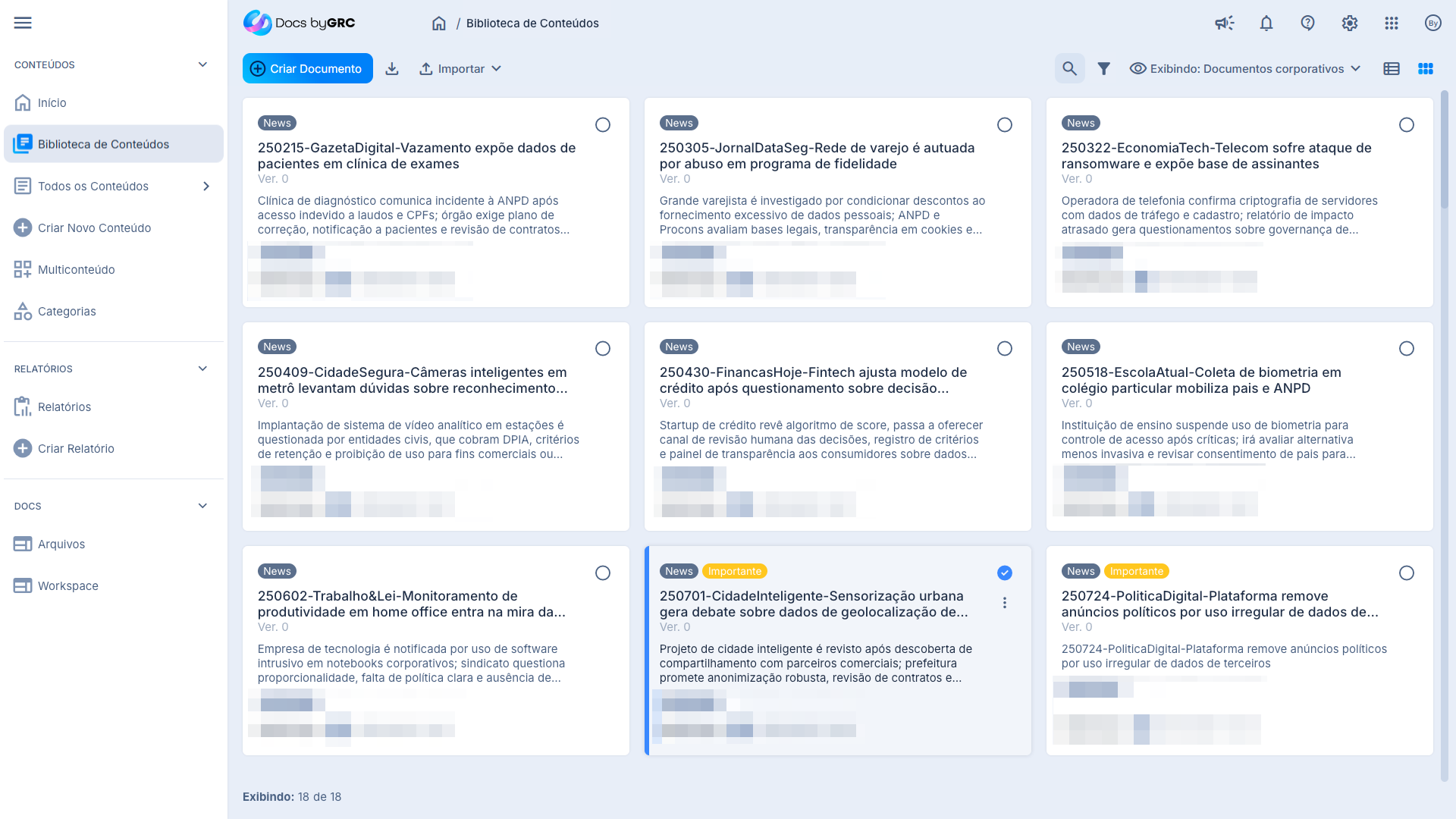Expand Todos os Conteúdos submenu arrow
1456x819 pixels.
coord(206,187)
